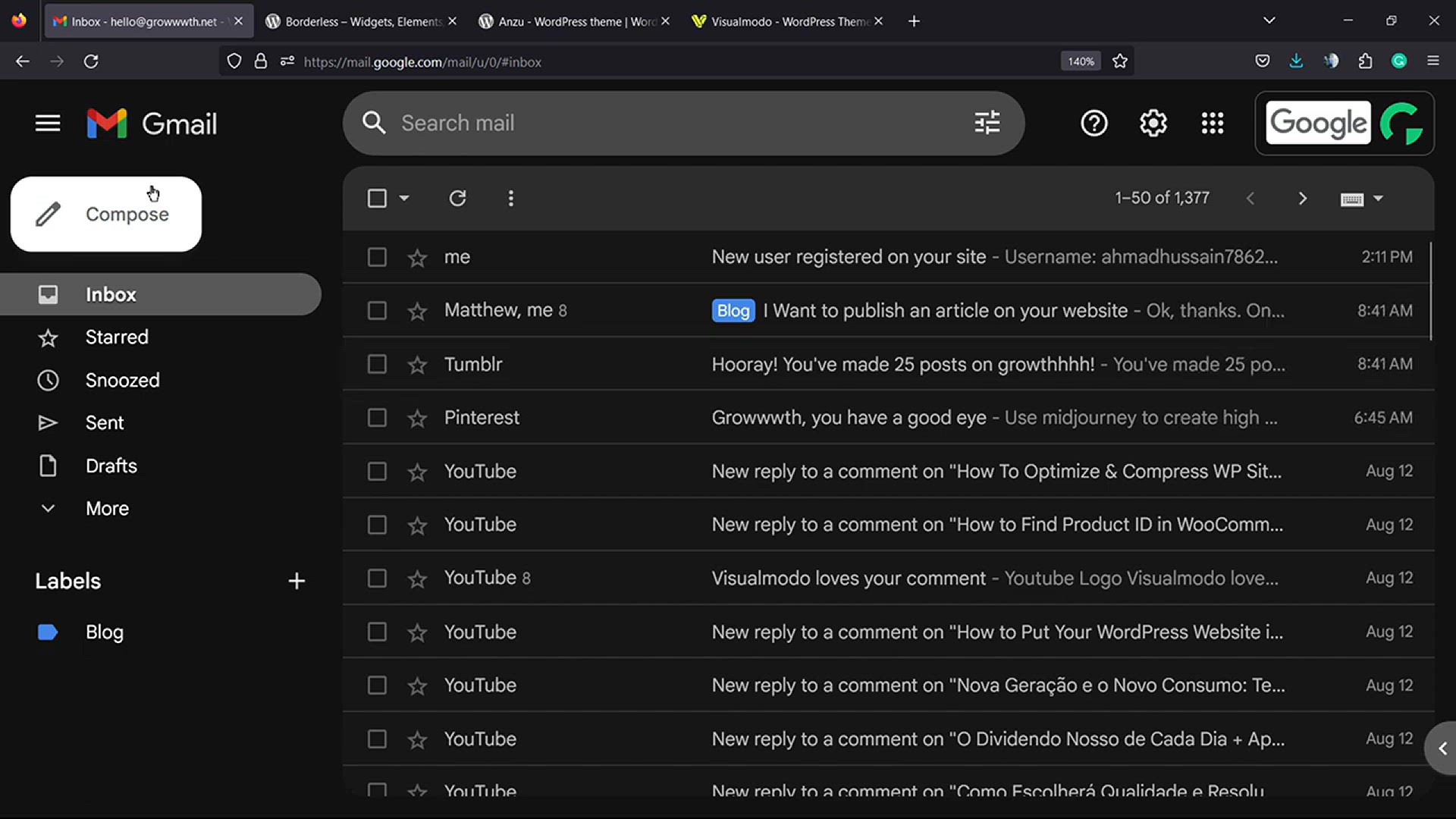Image resolution: width=1456 pixels, height=819 pixels.
Task: Show the side panel arrow
Action: tap(1442, 748)
